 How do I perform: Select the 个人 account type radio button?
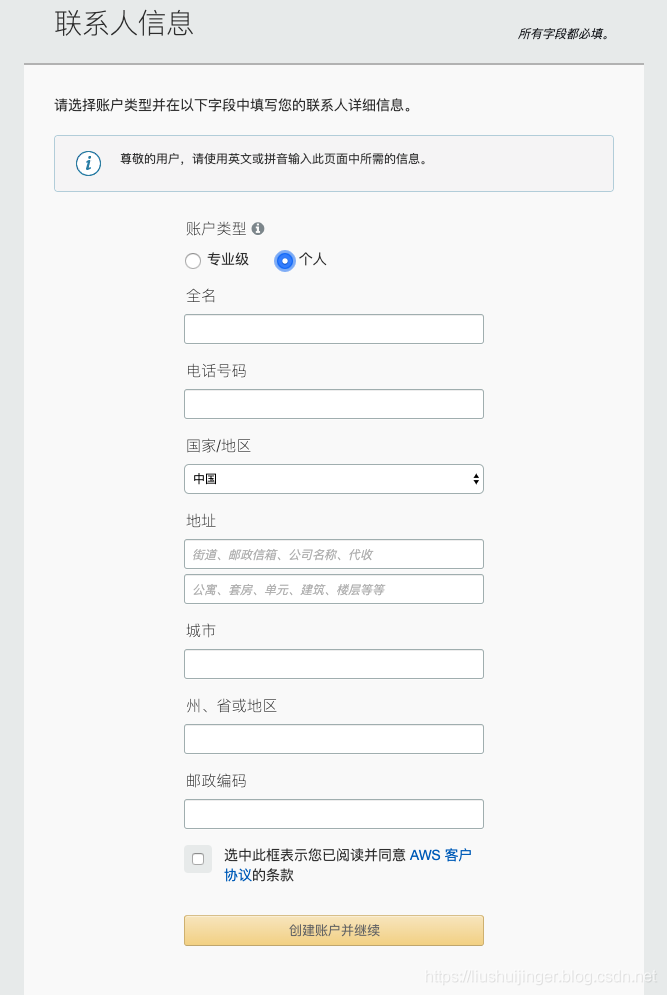point(284,260)
